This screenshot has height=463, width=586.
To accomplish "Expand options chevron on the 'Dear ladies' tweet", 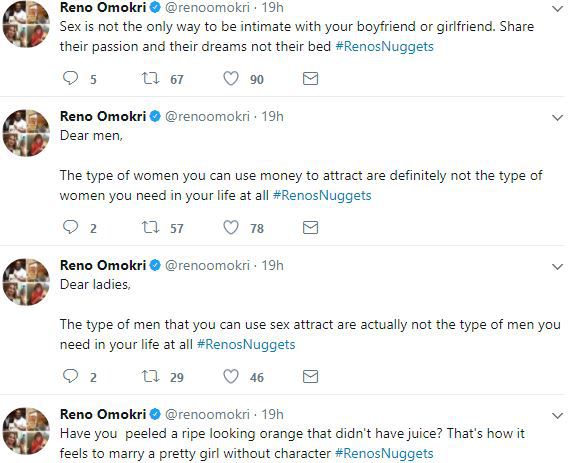I will (x=557, y=266).
